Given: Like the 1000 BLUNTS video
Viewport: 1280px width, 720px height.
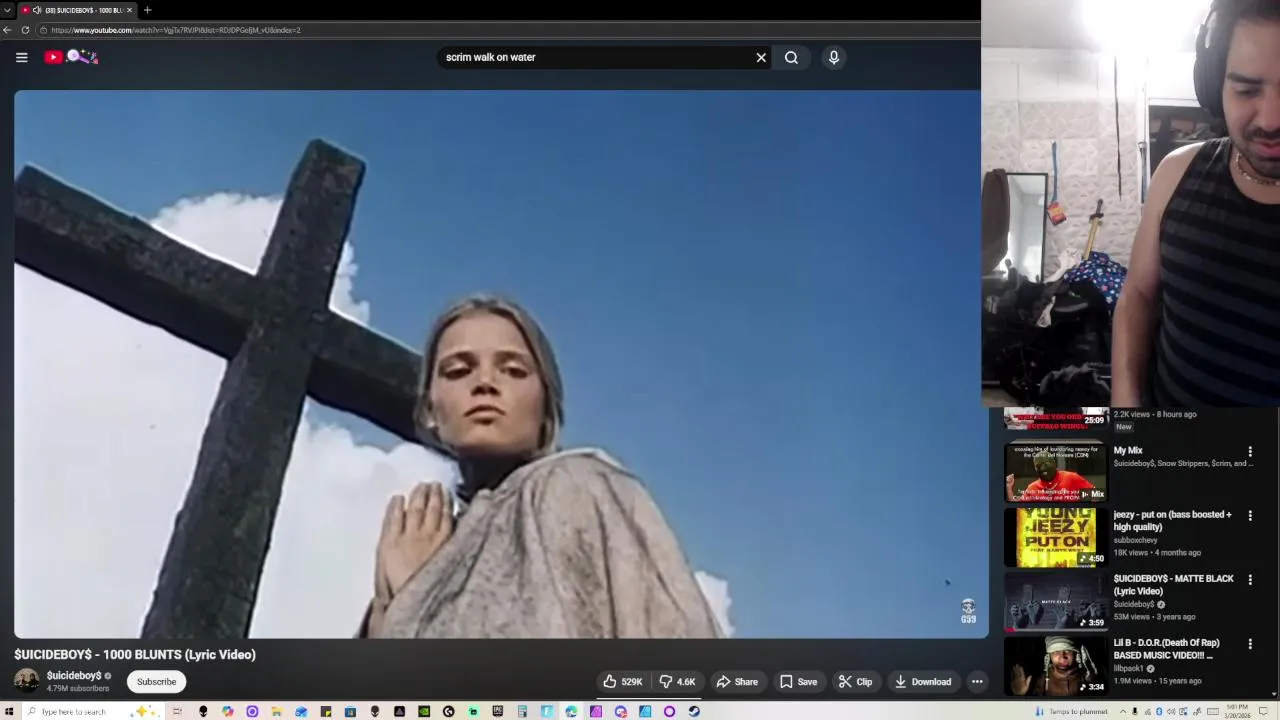Looking at the screenshot, I should [x=622, y=682].
